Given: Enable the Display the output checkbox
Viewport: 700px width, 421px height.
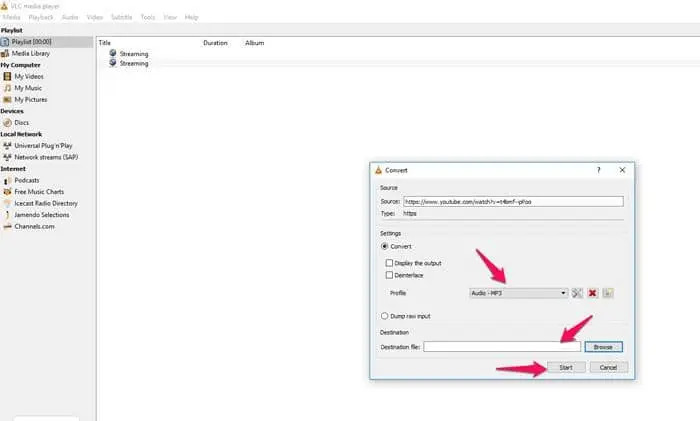Looking at the screenshot, I should tap(389, 263).
